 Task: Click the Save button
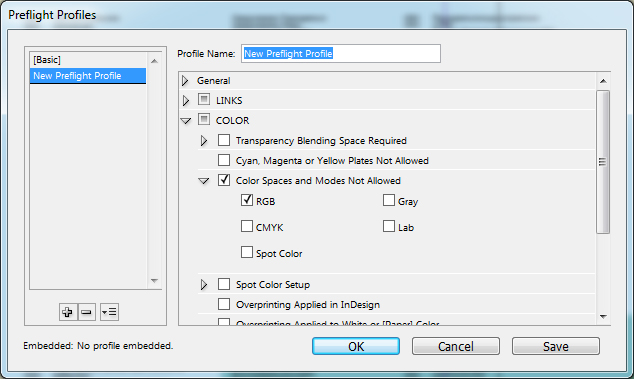click(556, 346)
